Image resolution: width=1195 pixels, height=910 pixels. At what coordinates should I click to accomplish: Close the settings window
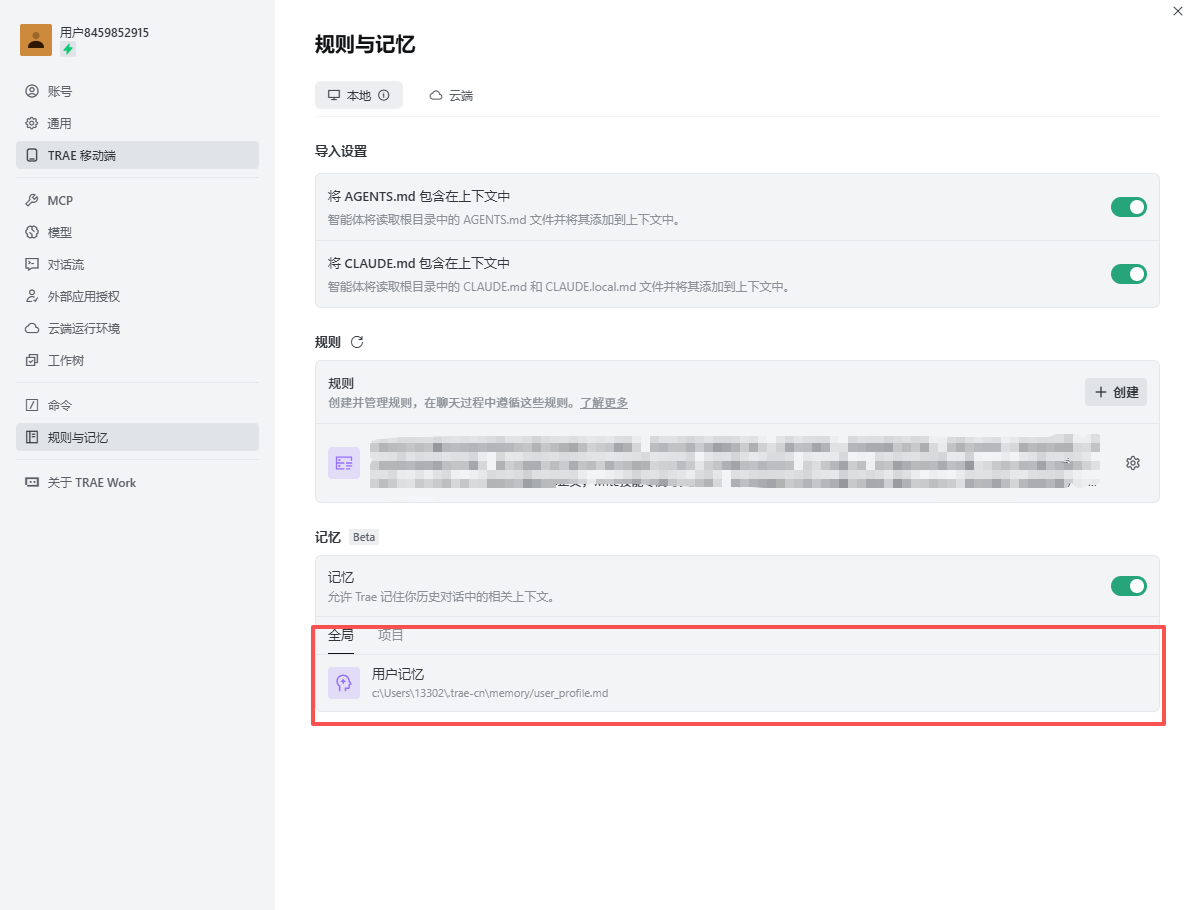point(1177,11)
